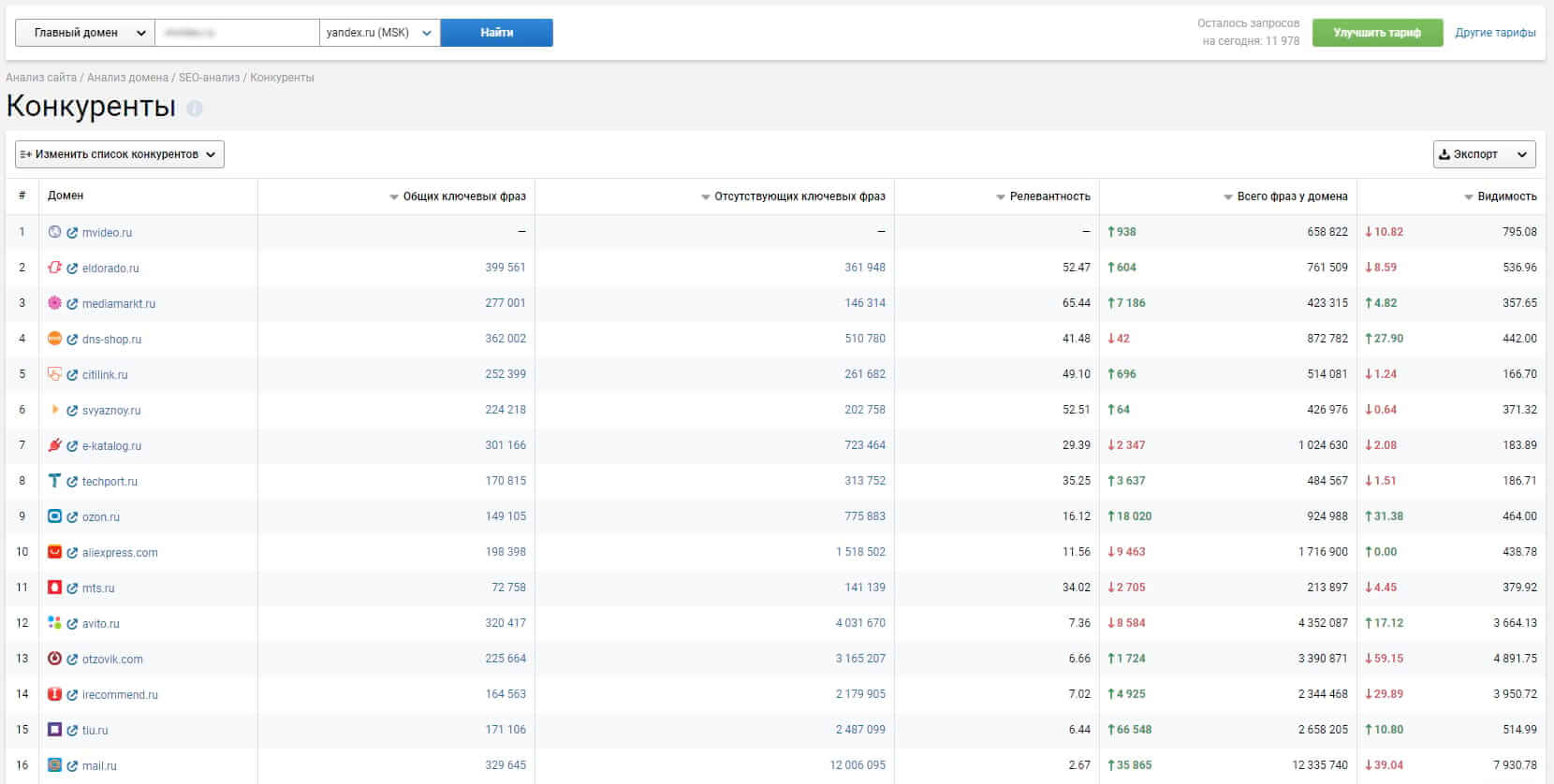The width and height of the screenshot is (1554, 784).
Task: Open external link icon for mail.ru
Action: pyautogui.click(x=72, y=766)
